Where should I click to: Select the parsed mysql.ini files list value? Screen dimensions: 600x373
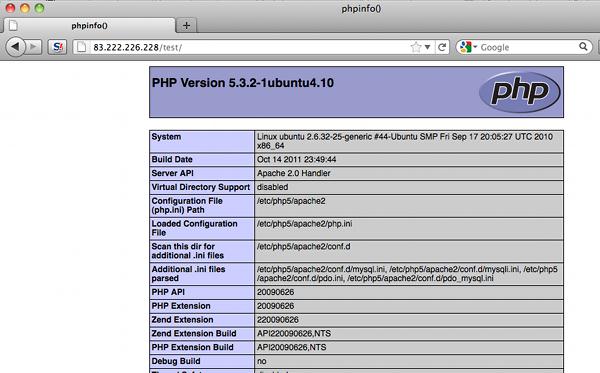coord(407,274)
